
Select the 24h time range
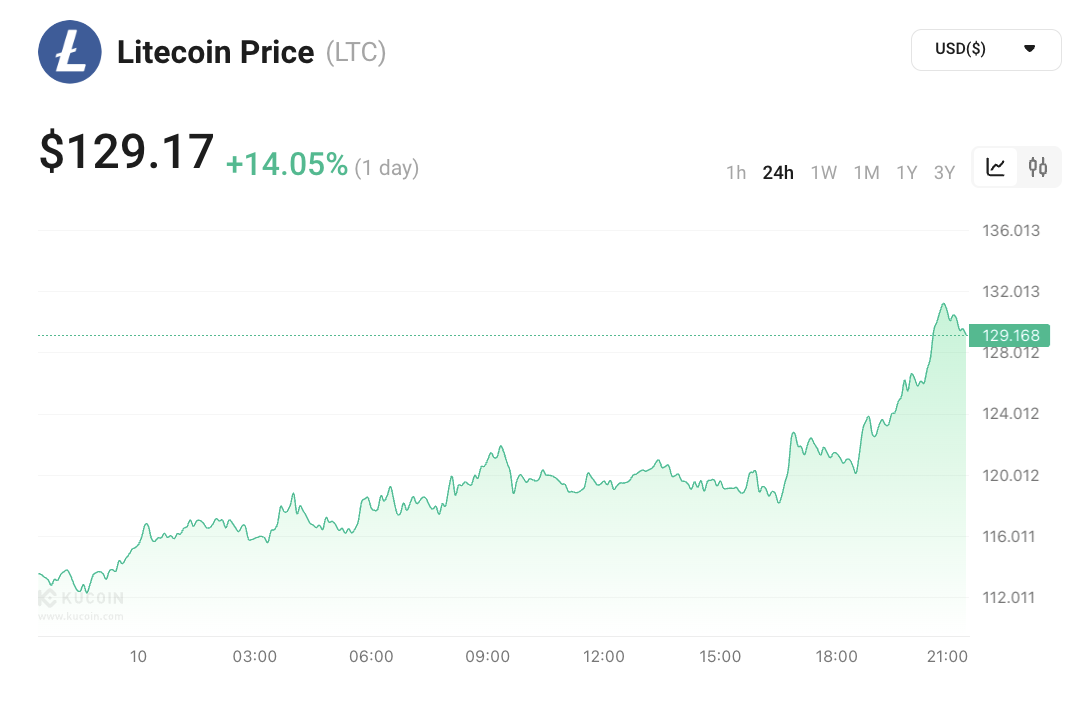[x=778, y=173]
